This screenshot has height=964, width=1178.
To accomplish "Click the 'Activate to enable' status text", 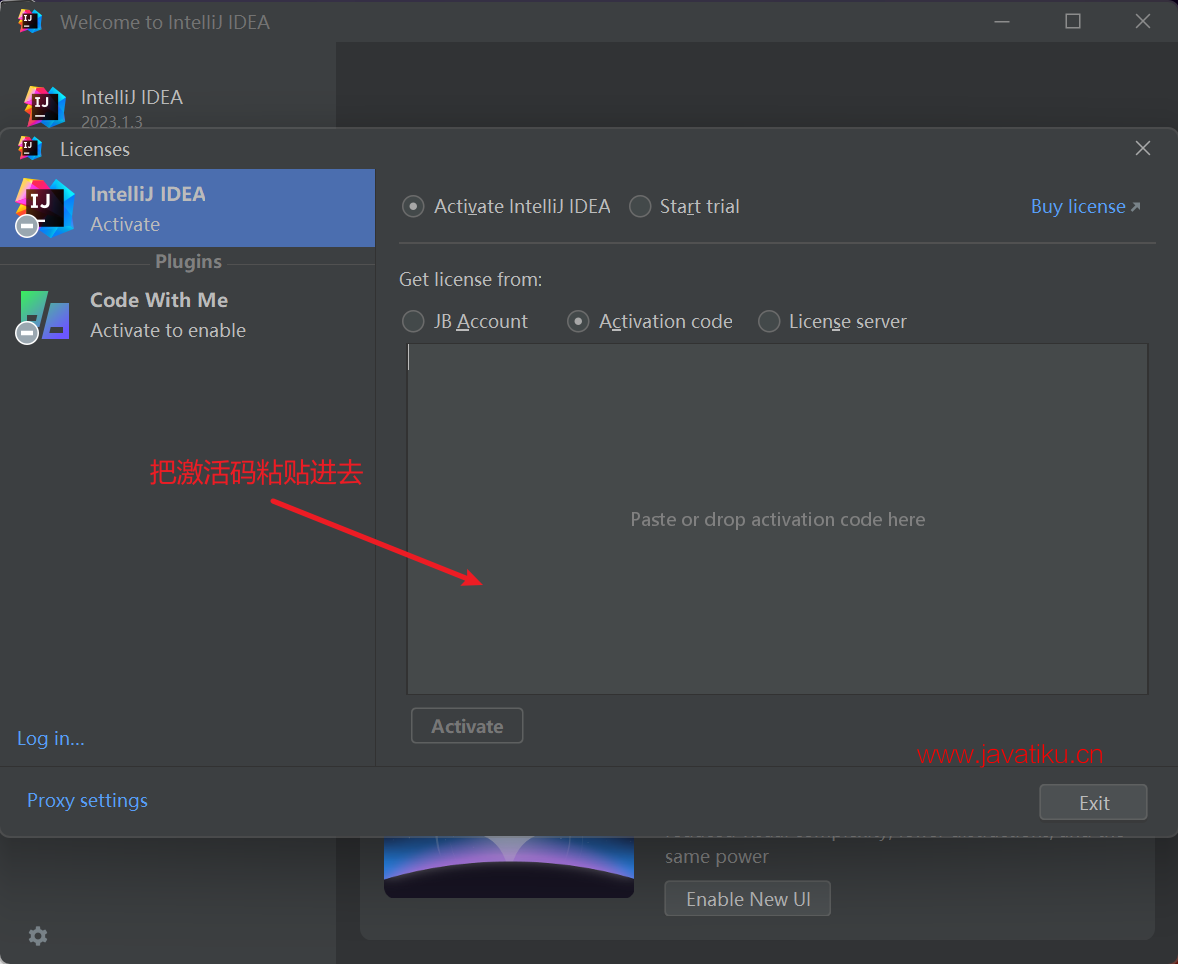I will tap(168, 331).
